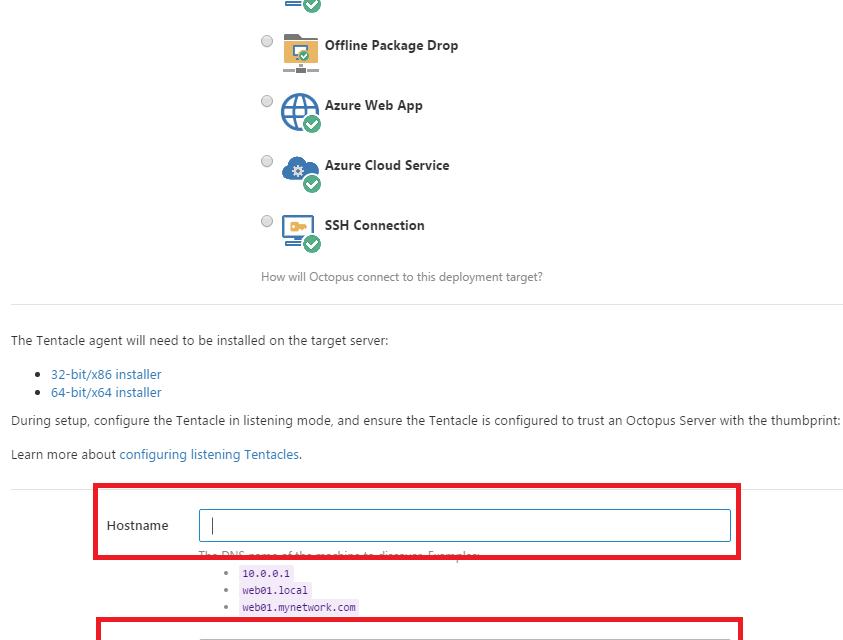Open the configuring listening Tentacles link
843x640 pixels.
(x=209, y=454)
